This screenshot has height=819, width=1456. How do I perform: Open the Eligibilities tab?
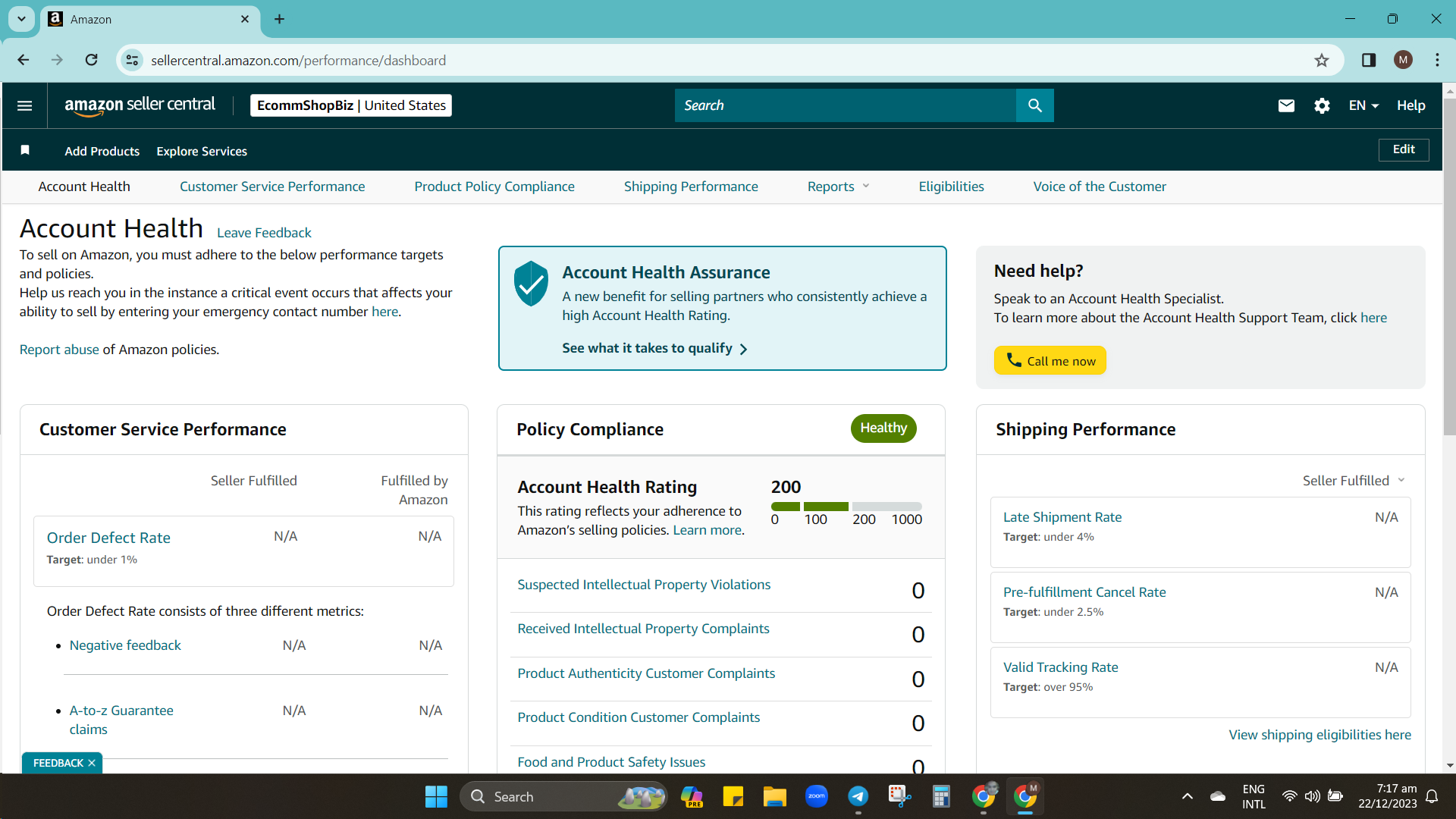click(951, 187)
